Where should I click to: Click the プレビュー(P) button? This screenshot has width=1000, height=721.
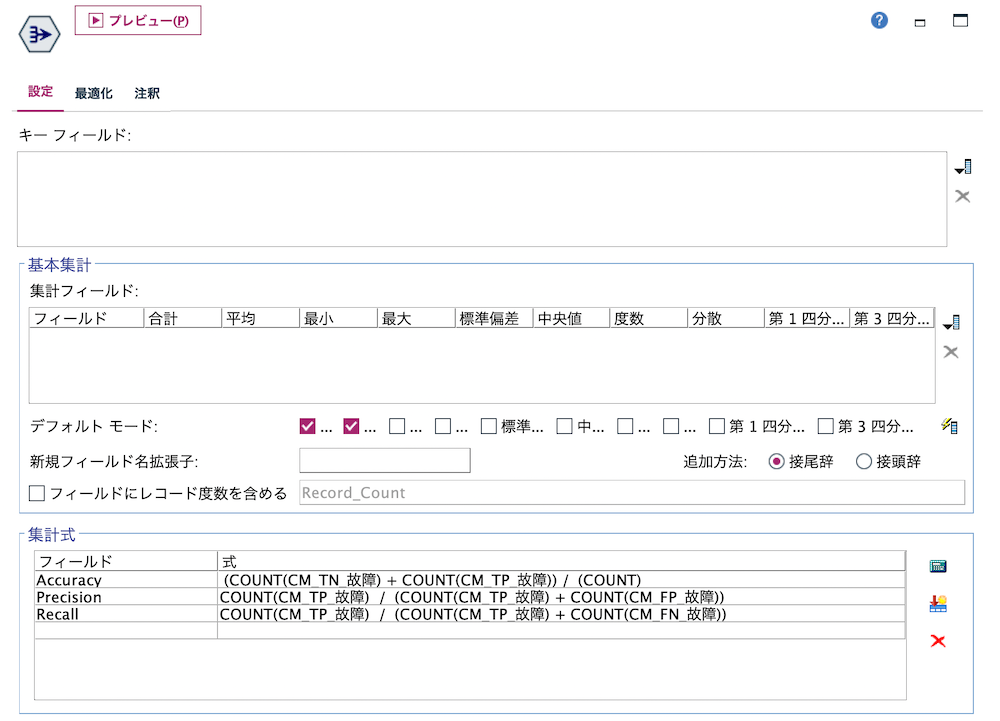point(137,20)
